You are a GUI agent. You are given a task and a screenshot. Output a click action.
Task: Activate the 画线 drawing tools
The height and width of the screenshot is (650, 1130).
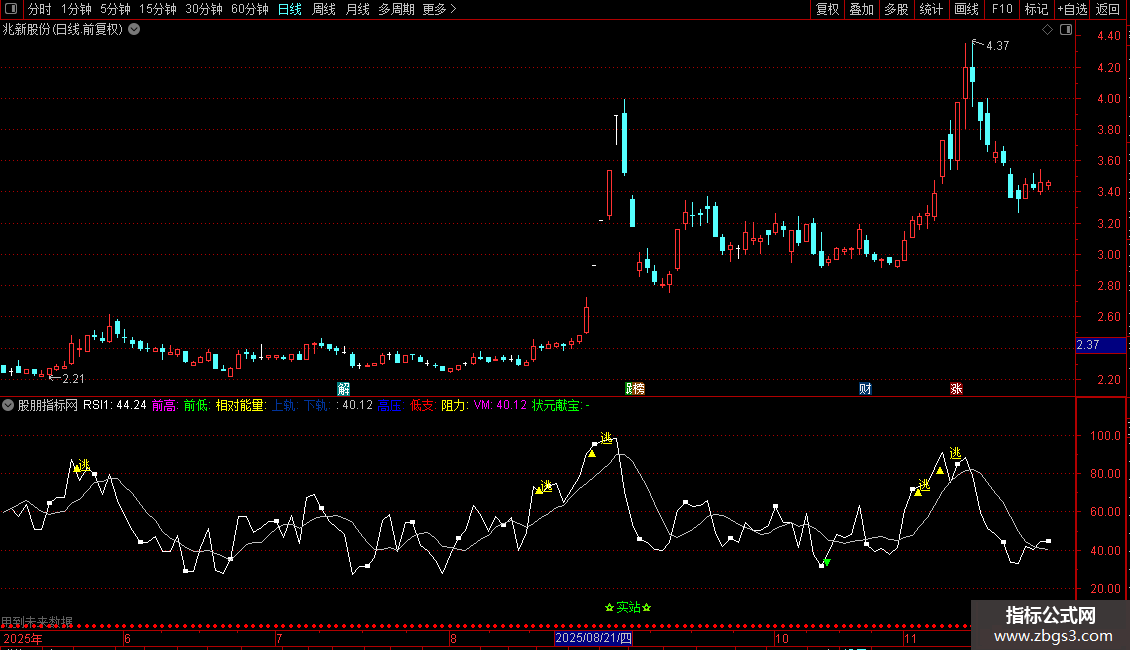pos(966,9)
